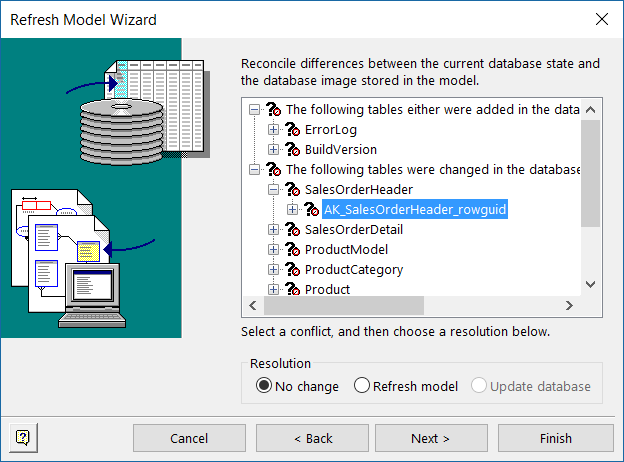Viewport: 624px width, 462px height.
Task: Click the conflict icon beside SalesOrderDetail
Action: click(292, 230)
